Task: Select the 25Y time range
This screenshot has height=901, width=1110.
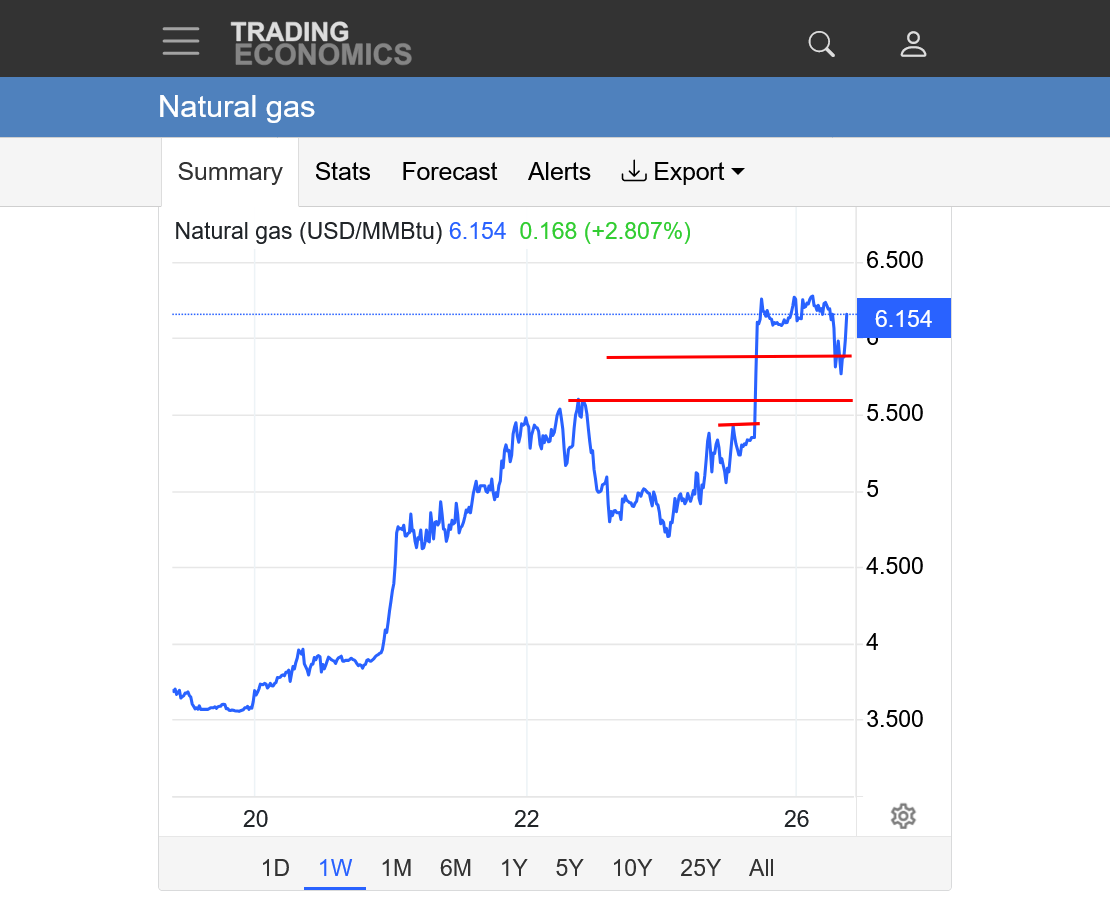Action: pyautogui.click(x=700, y=868)
